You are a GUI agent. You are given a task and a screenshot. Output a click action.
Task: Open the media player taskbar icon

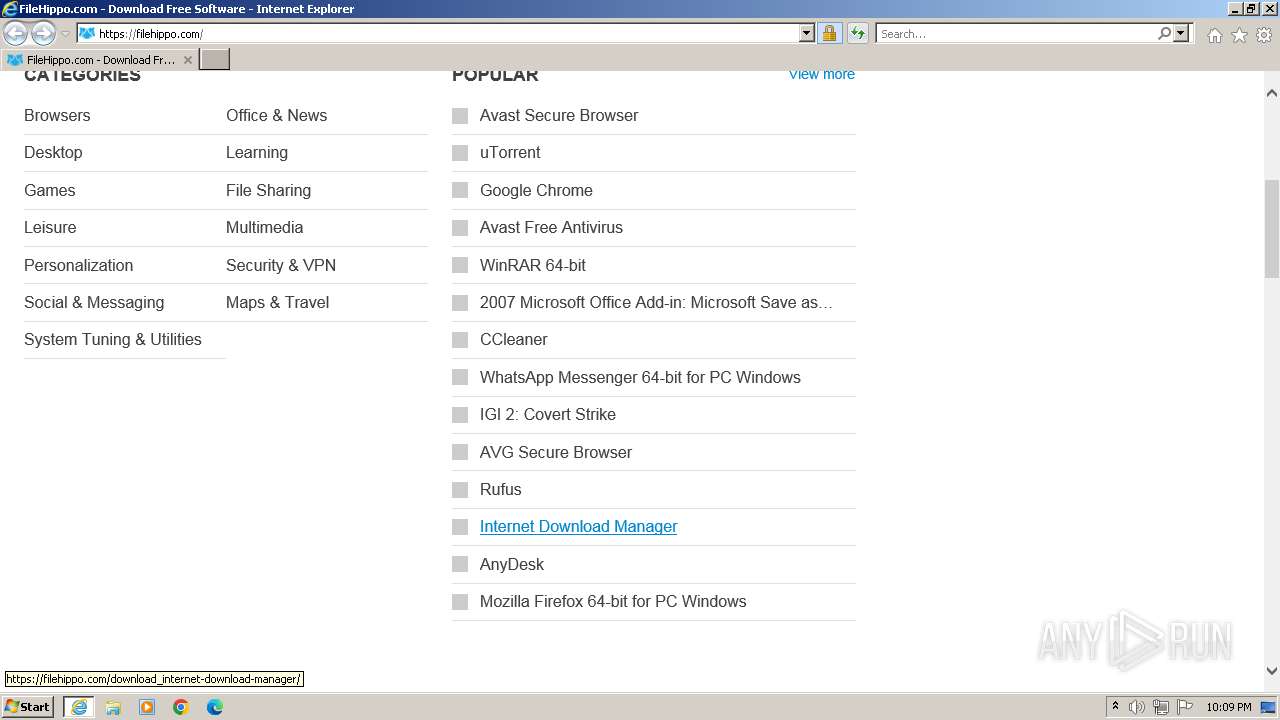[x=147, y=707]
